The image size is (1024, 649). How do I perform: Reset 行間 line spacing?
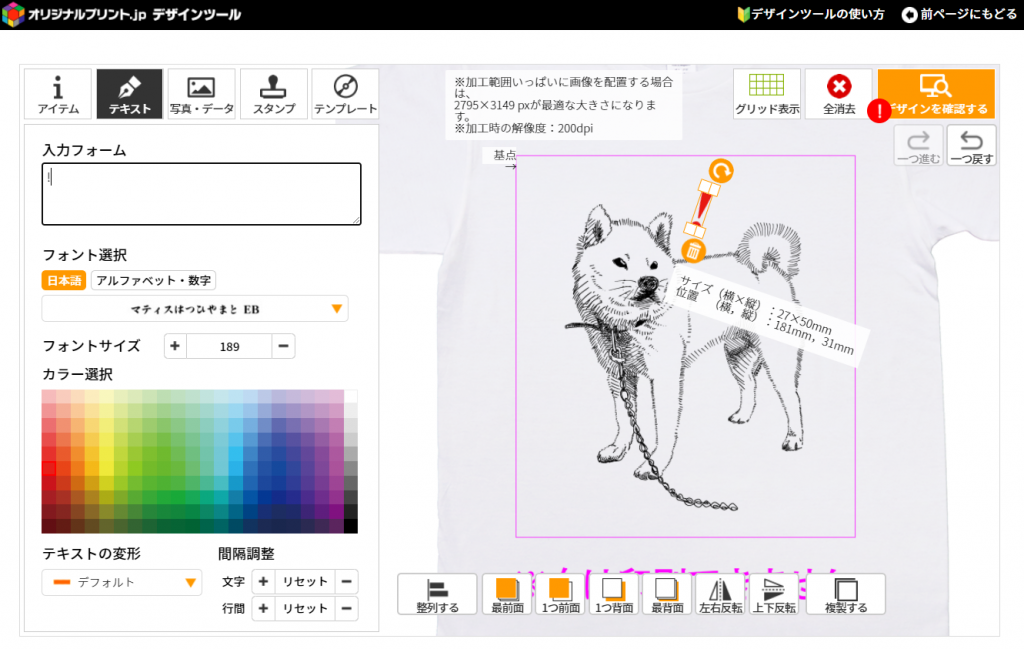(x=305, y=609)
